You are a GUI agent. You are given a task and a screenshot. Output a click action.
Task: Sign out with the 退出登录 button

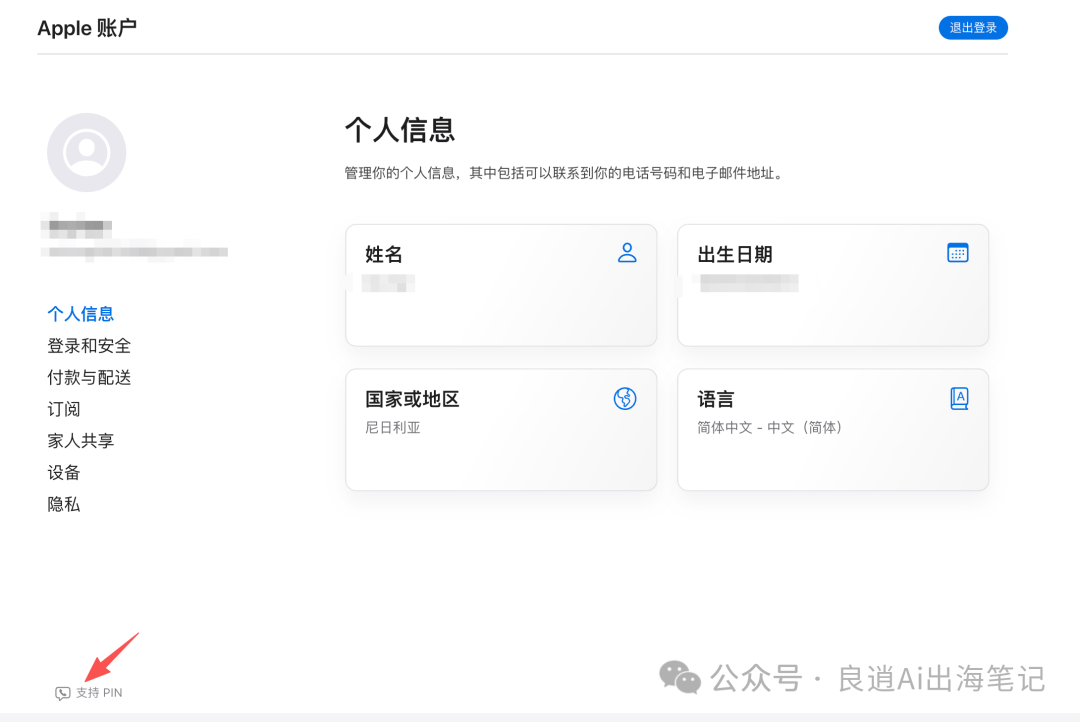pos(973,28)
